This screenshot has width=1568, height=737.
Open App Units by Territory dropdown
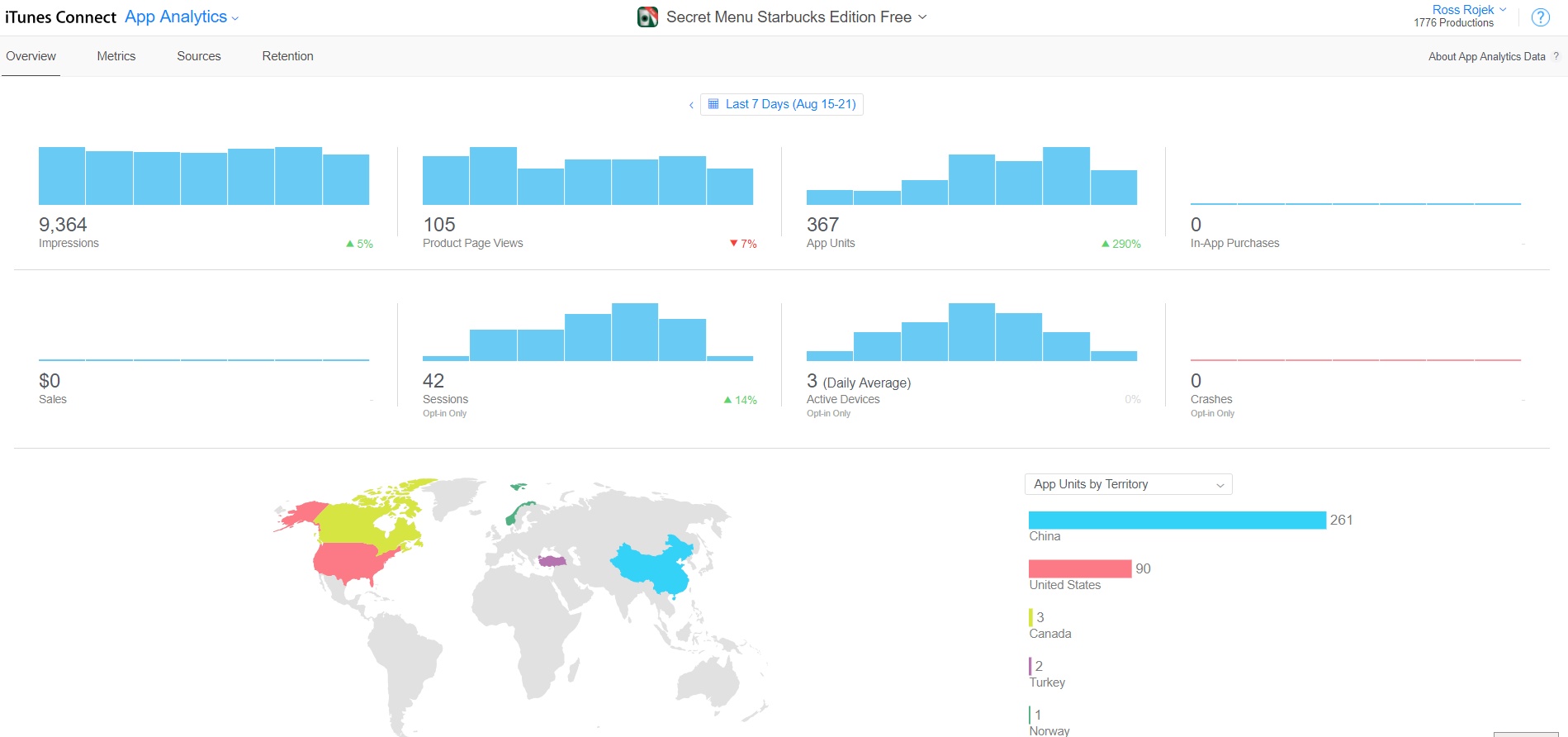[1128, 484]
